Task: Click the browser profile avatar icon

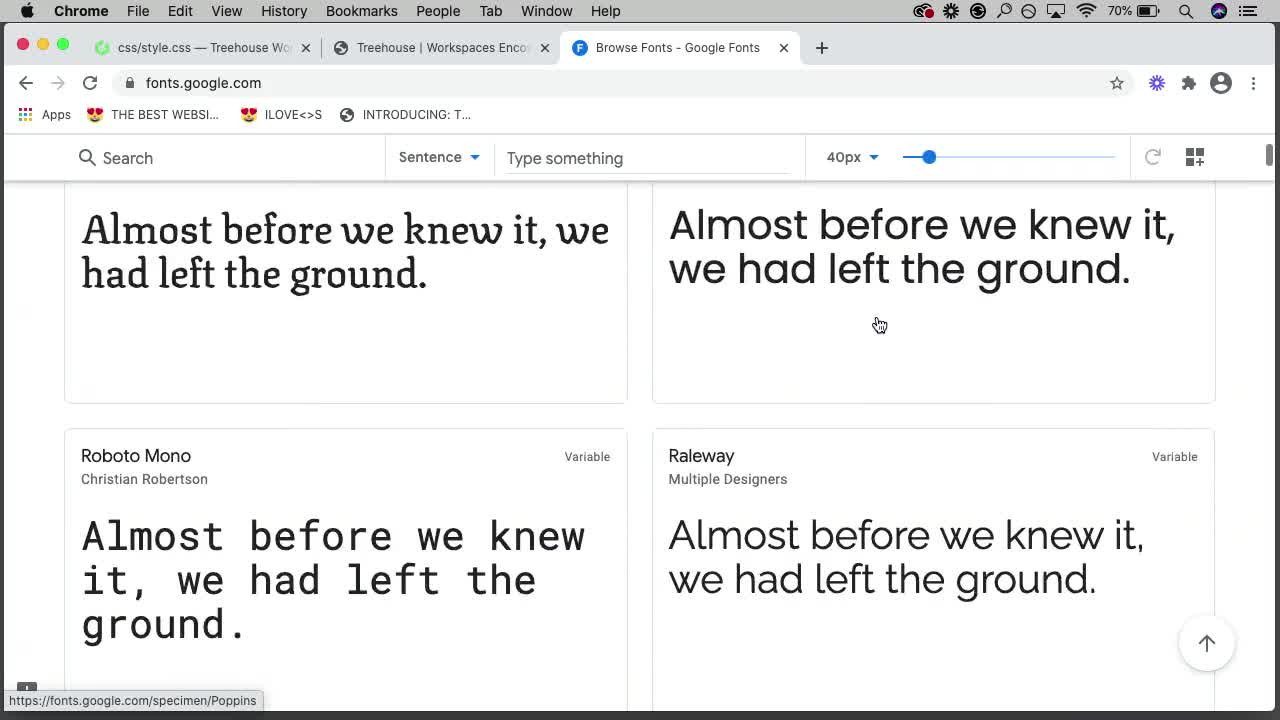Action: (x=1220, y=83)
